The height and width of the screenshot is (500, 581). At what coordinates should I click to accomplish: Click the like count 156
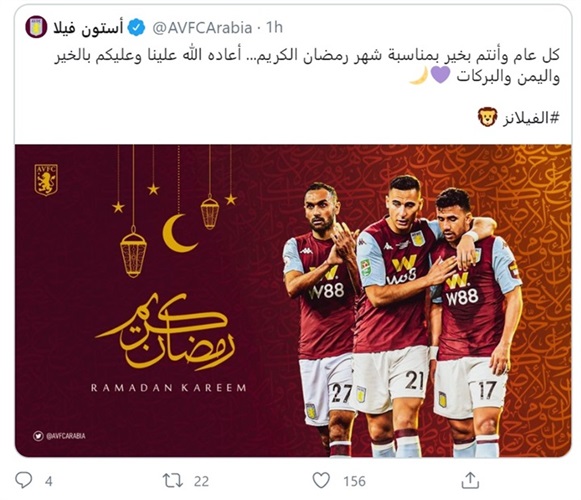point(354,481)
